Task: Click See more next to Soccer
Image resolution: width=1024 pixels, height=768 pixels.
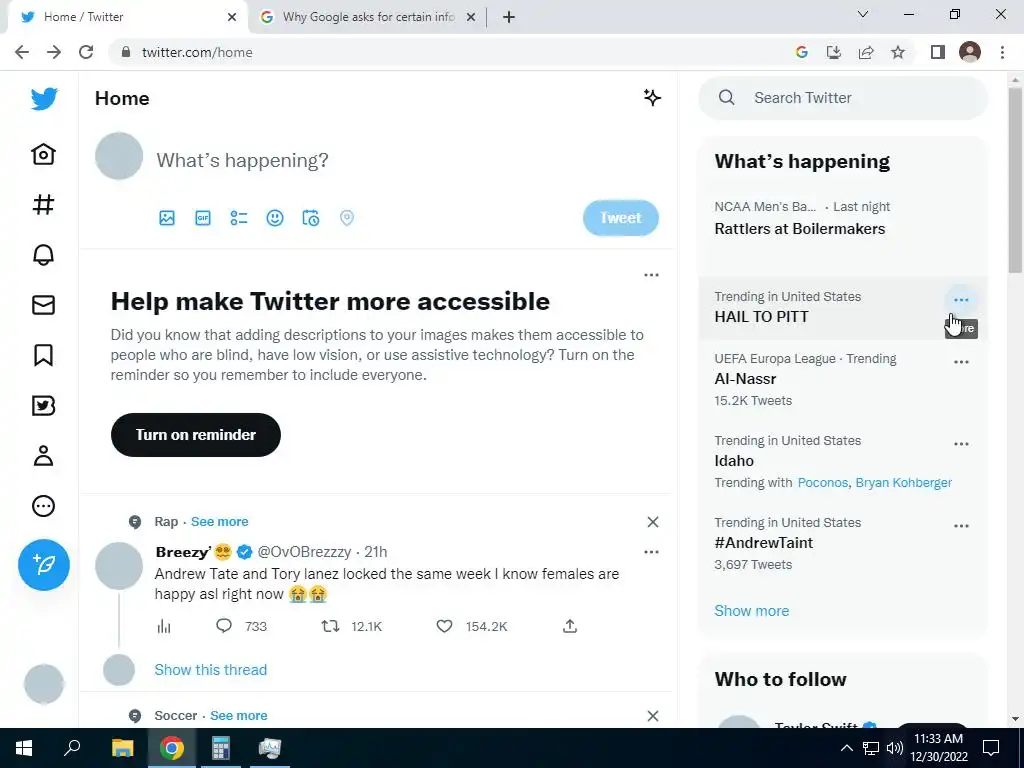Action: pos(238,716)
